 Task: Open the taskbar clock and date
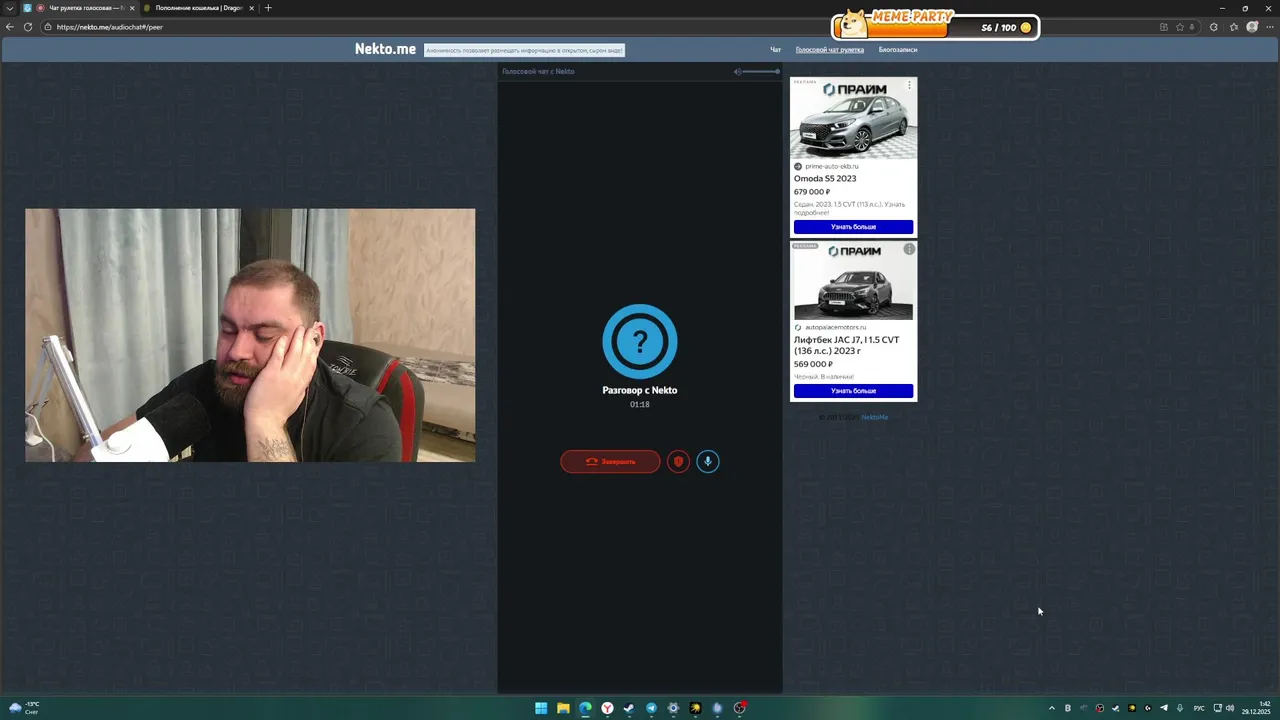1257,708
